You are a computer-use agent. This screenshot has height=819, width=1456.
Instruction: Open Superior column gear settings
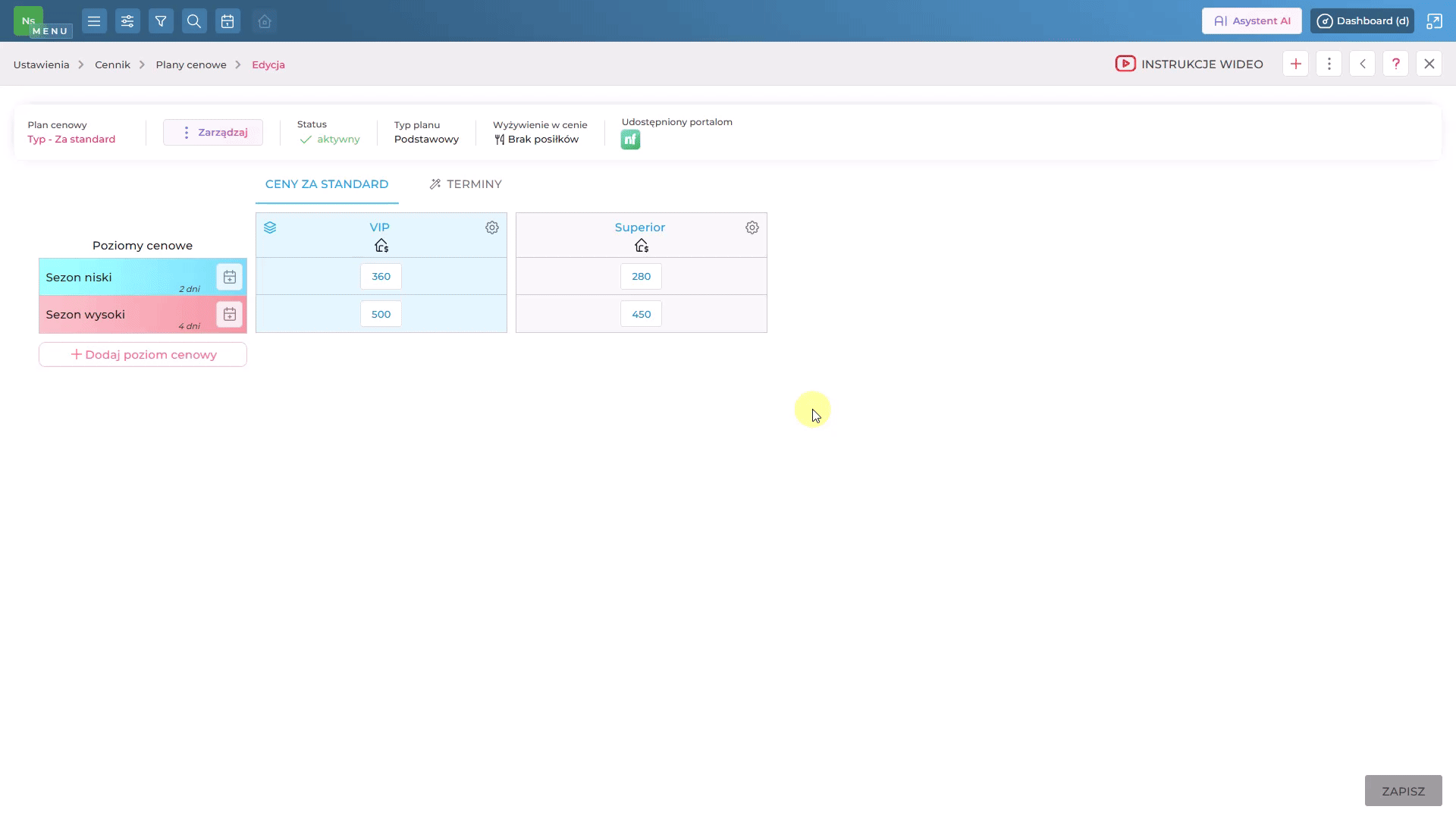coord(752,227)
